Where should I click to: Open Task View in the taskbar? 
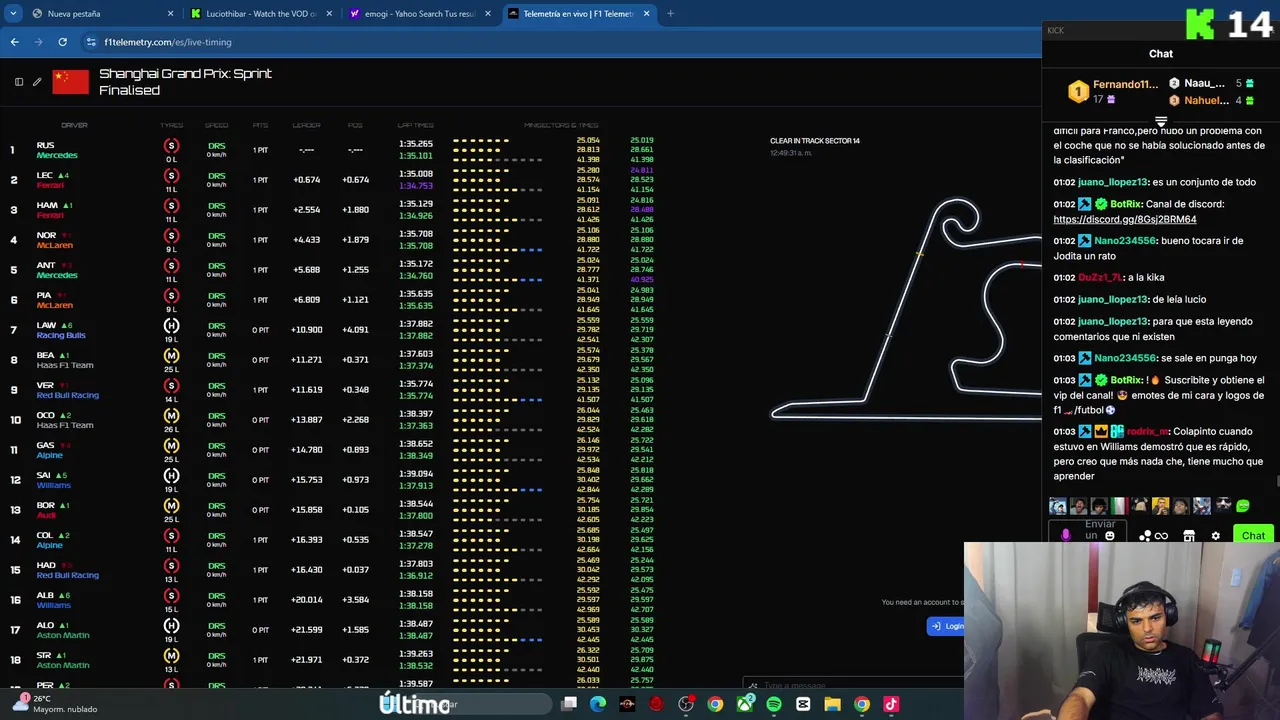(x=569, y=704)
